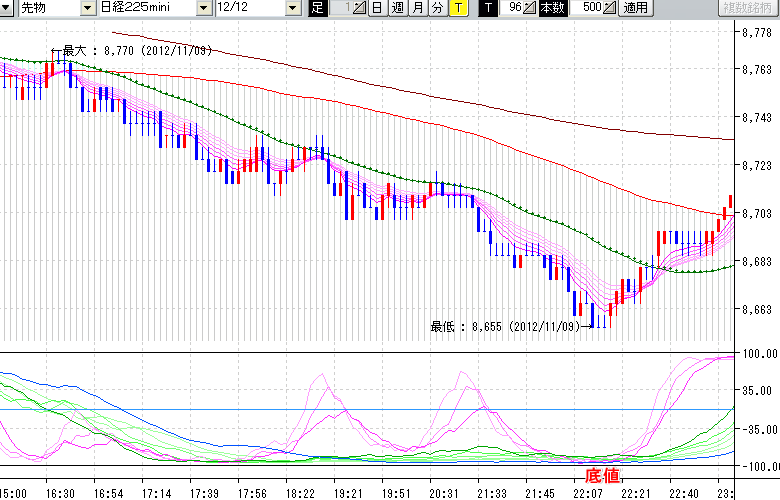Click the 本数 500 input field
The height and width of the screenshot is (500, 780).
point(590,8)
